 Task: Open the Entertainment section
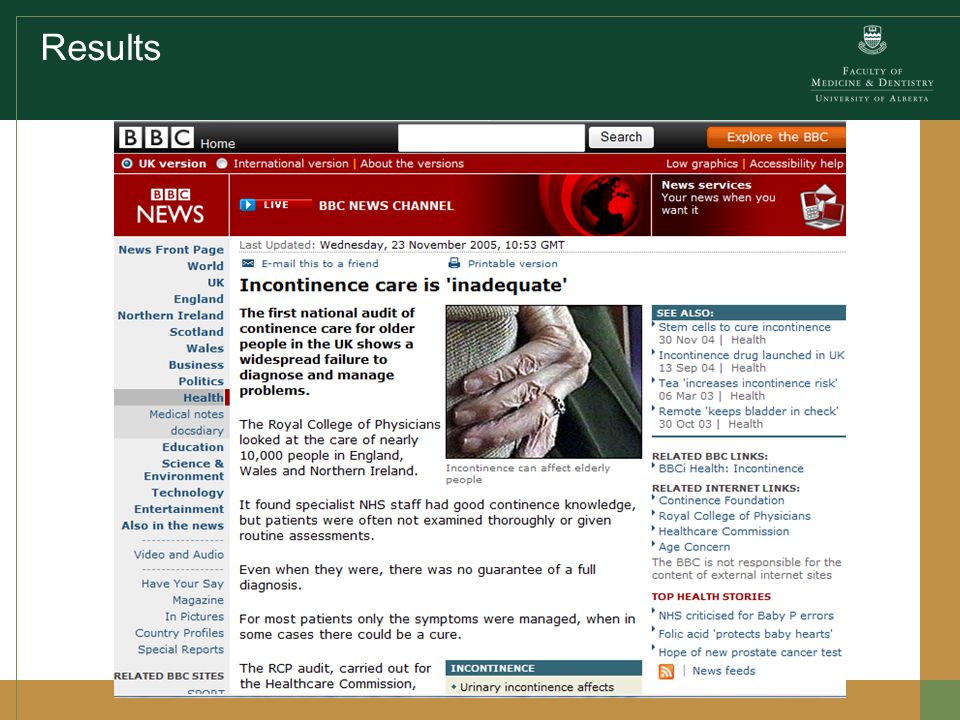tap(179, 509)
